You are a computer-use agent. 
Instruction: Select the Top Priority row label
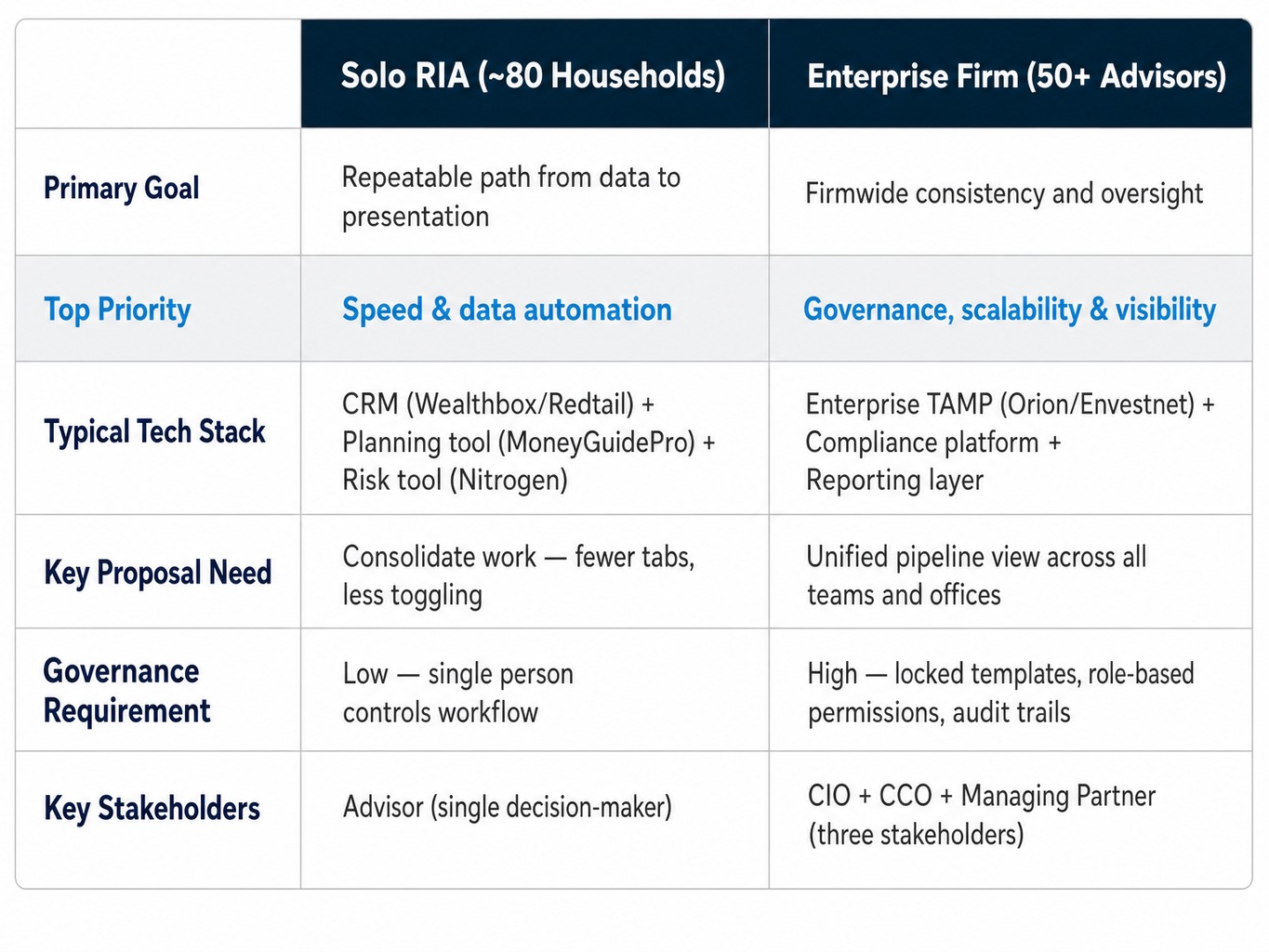[x=117, y=310]
